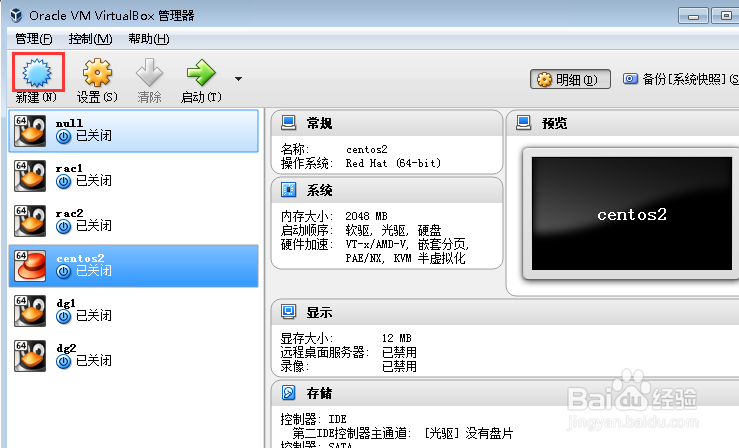Open Settings (设置) gear icon
The width and height of the screenshot is (739, 448).
pos(97,73)
